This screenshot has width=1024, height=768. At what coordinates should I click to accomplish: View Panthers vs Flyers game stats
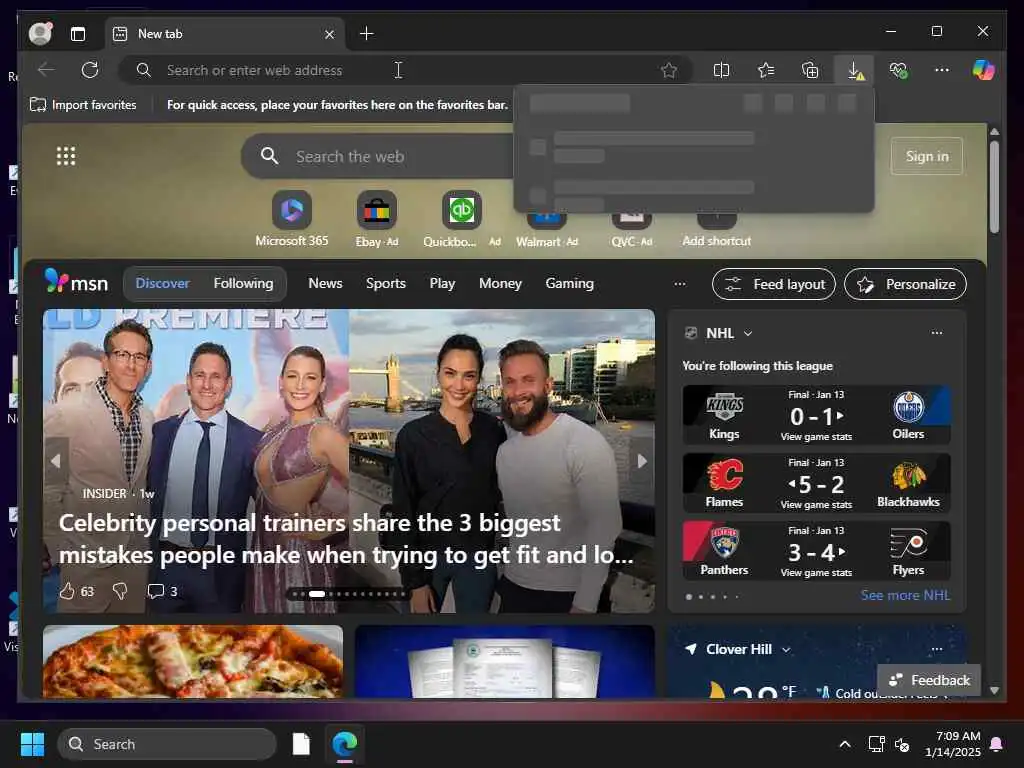point(816,572)
